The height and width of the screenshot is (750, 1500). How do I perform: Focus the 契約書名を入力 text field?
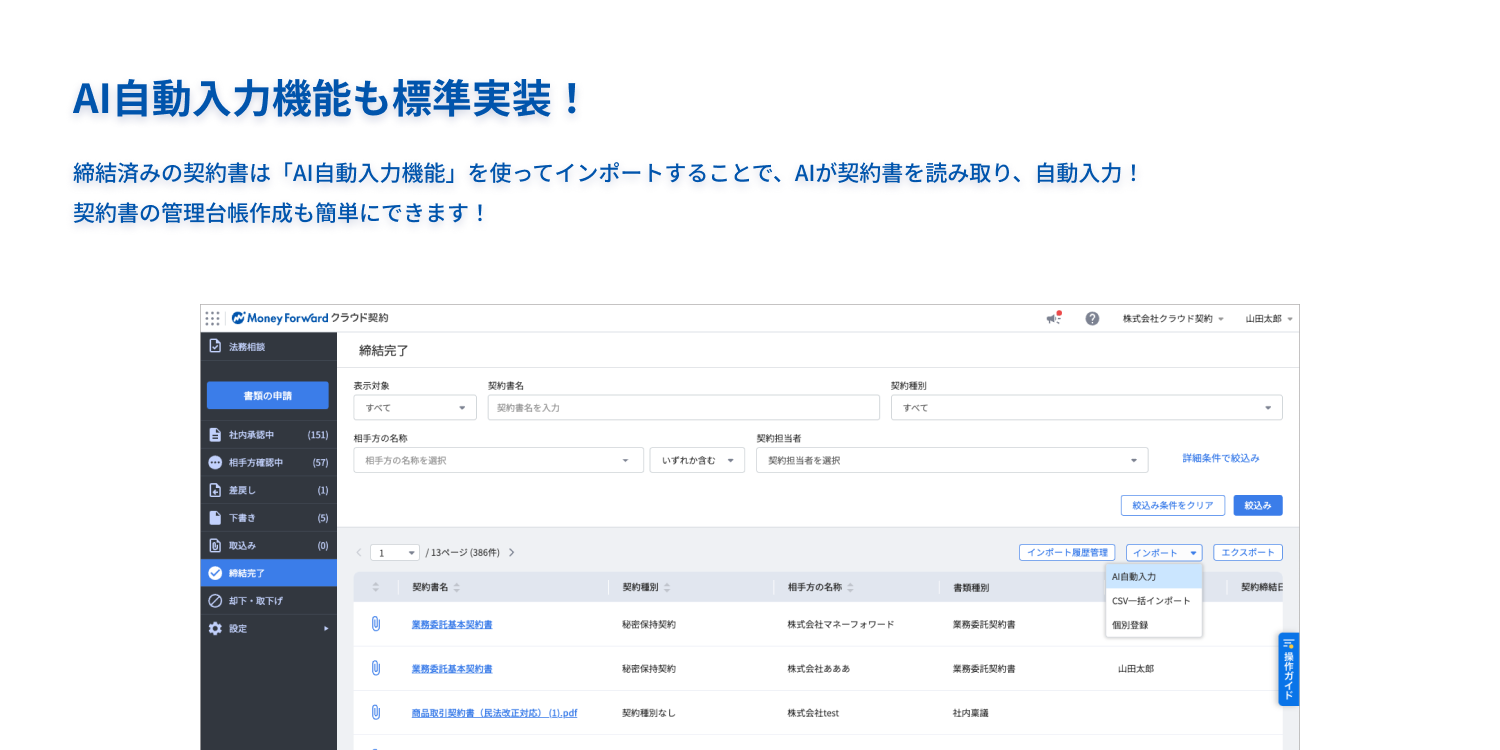pos(684,407)
